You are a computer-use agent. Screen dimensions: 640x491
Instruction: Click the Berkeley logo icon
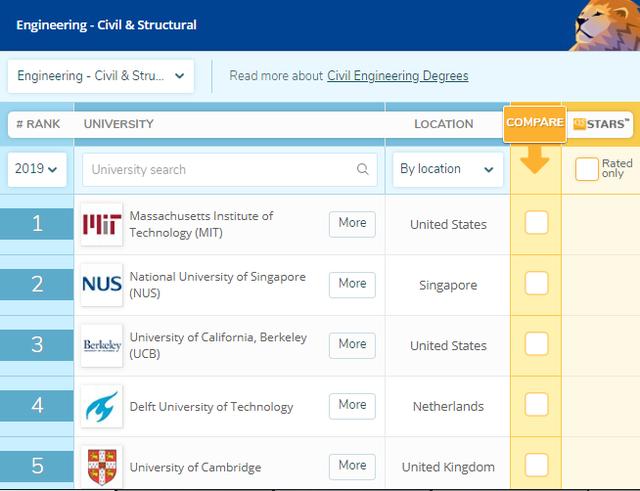pyautogui.click(x=101, y=345)
